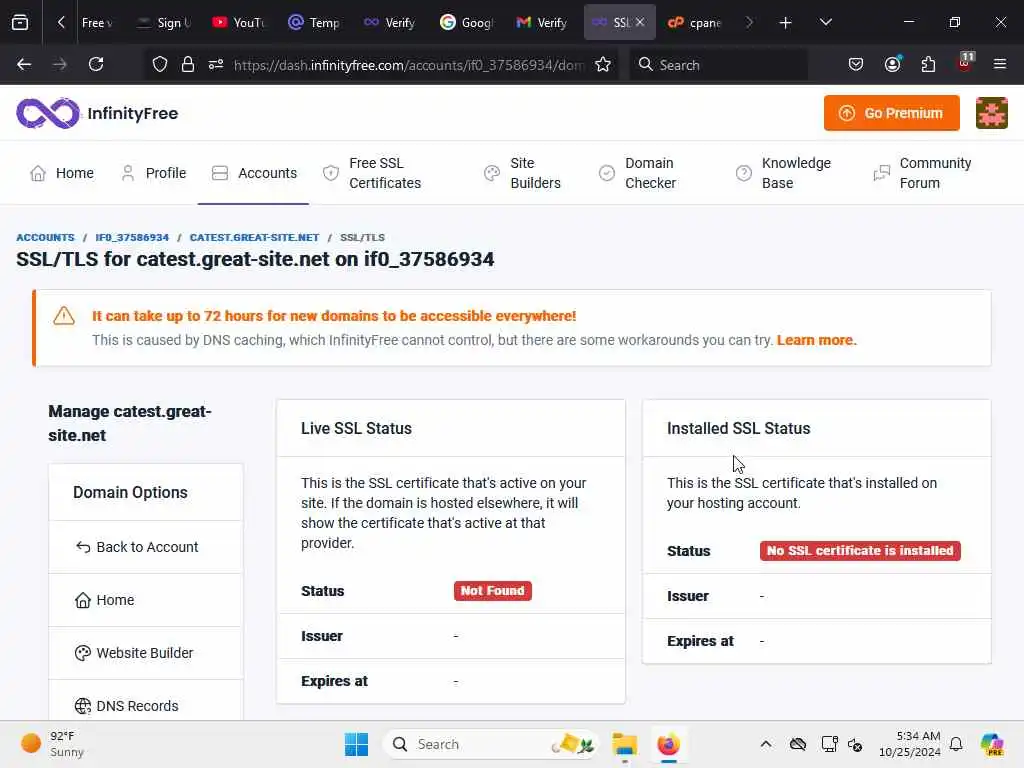Open the Knowledge Base link
This screenshot has width=1024, height=768.
click(783, 173)
